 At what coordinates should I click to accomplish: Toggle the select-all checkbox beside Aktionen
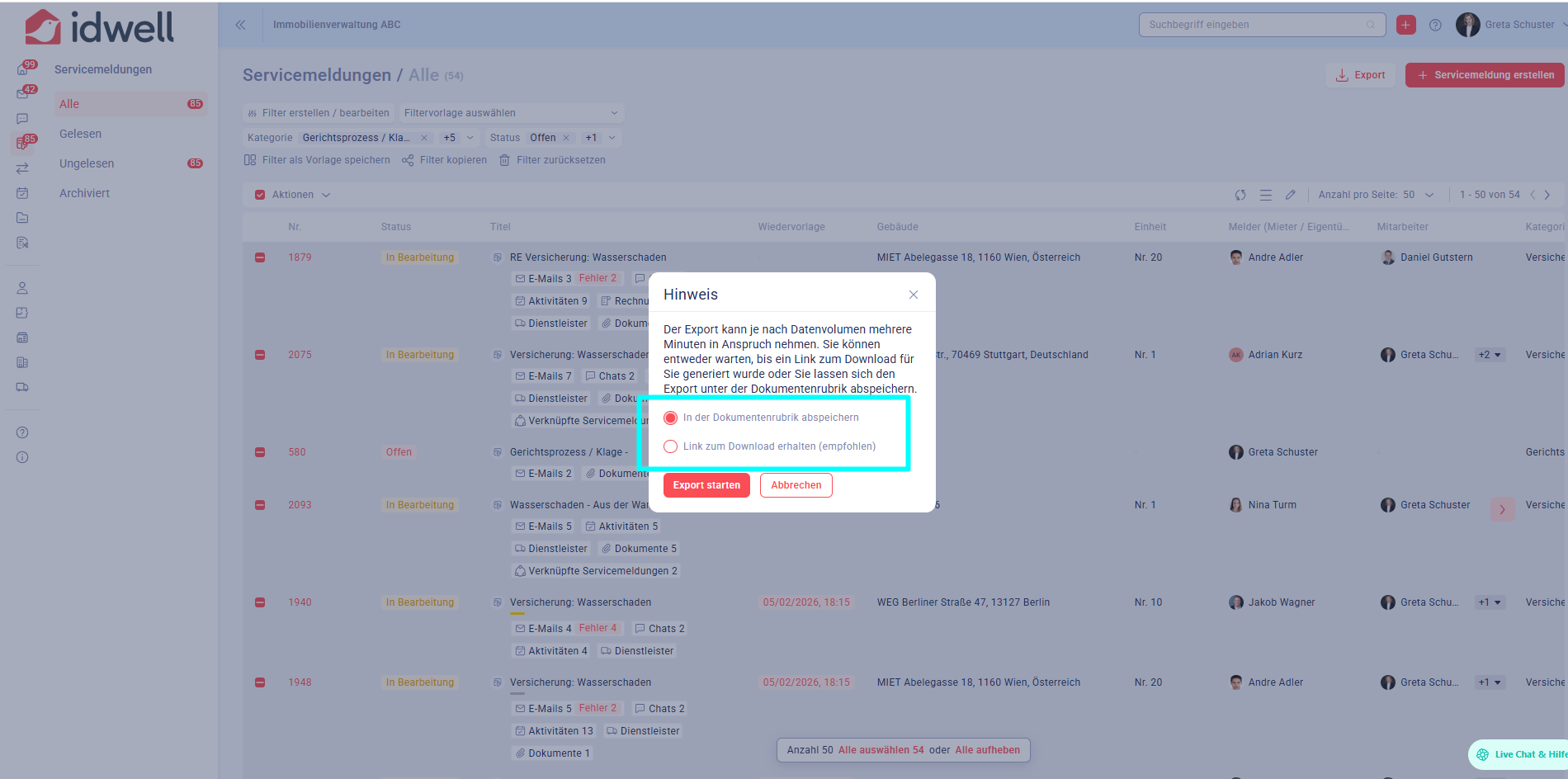click(260, 195)
